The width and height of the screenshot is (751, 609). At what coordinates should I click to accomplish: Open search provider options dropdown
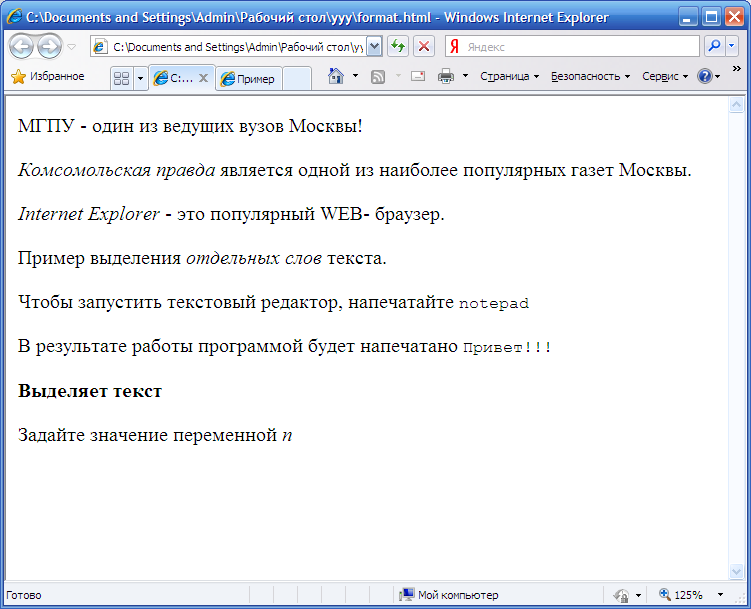point(731,46)
